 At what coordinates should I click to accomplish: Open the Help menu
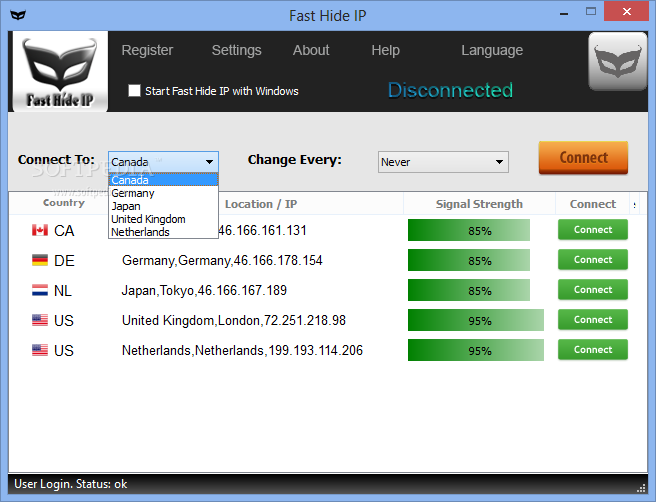click(385, 51)
